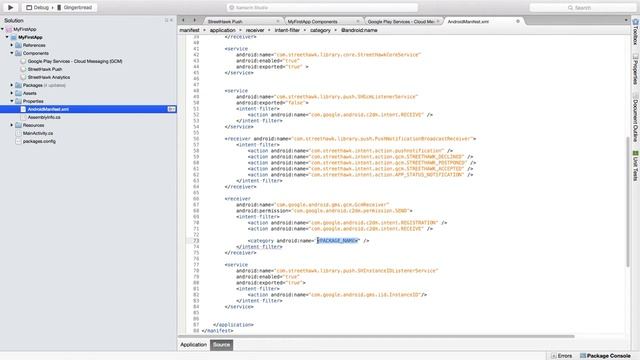Select packages.config file
Image resolution: width=640 pixels, height=360 pixels.
tap(39, 141)
